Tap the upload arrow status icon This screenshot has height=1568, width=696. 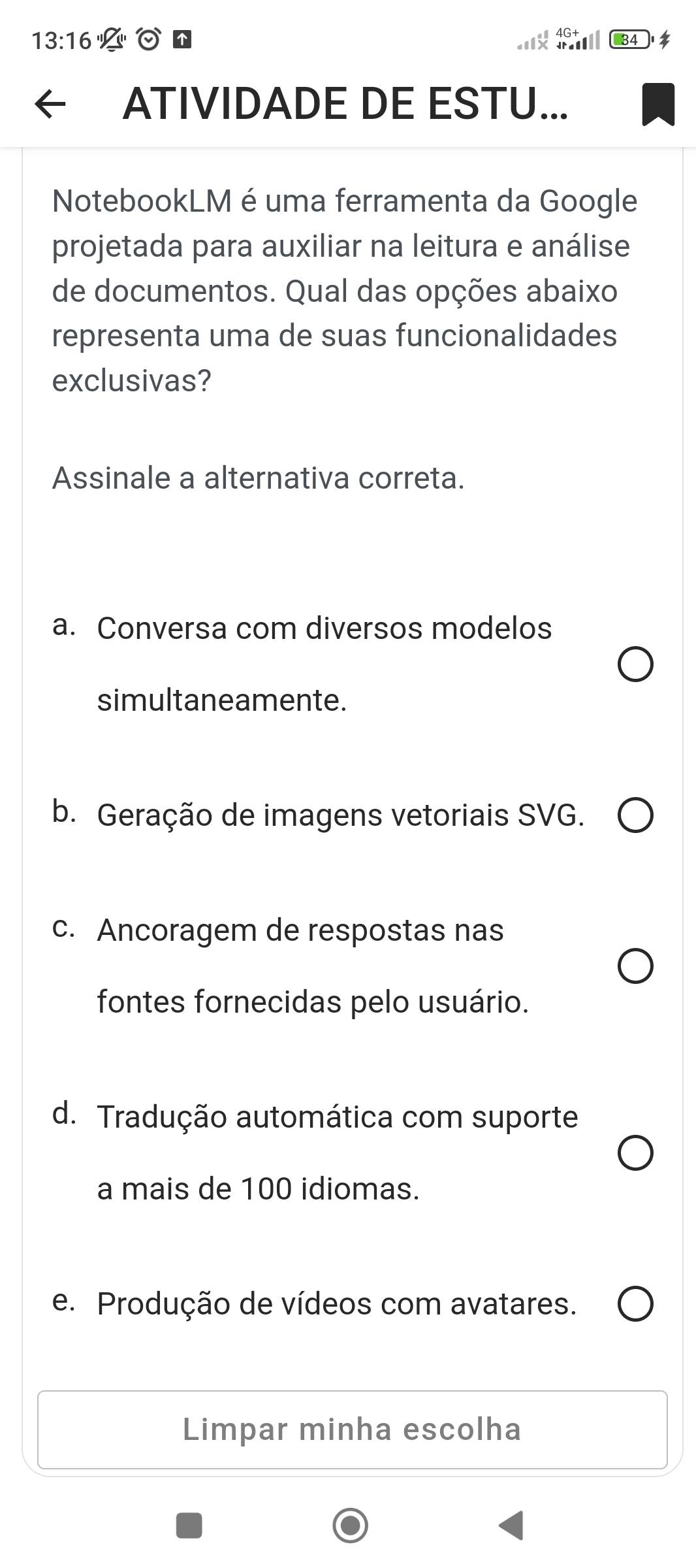182,41
